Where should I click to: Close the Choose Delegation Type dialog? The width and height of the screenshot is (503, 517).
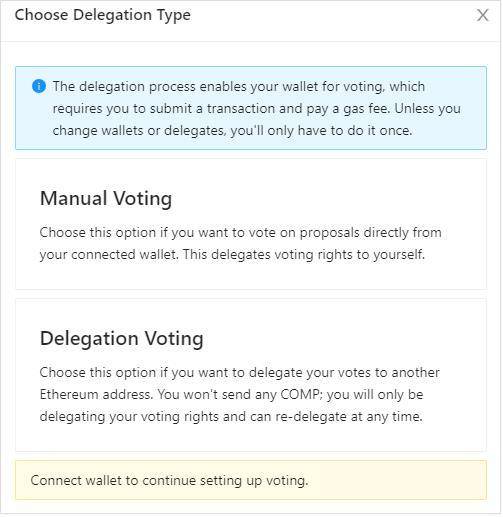(x=482, y=15)
